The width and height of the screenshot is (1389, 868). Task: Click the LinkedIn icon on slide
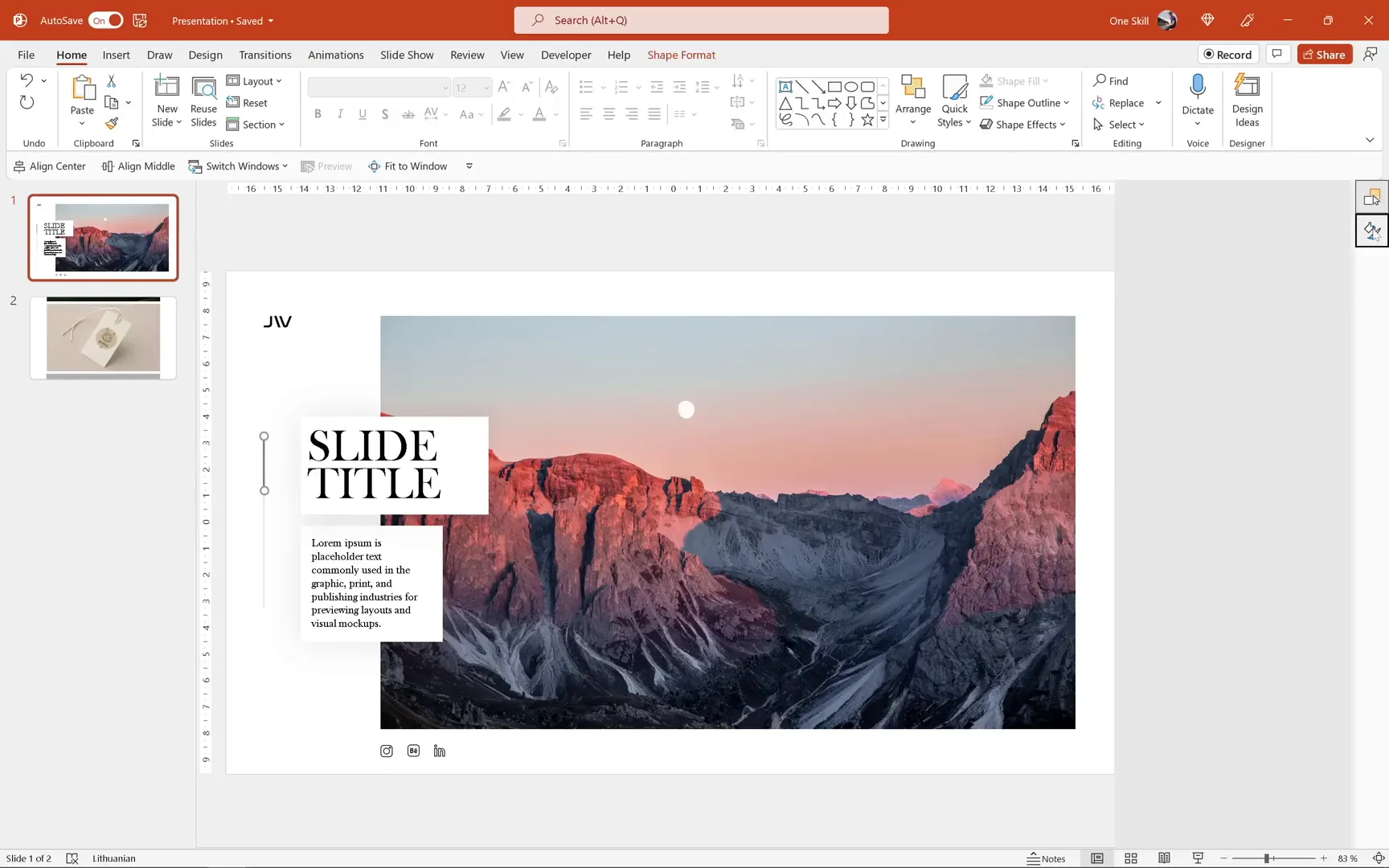click(x=440, y=751)
